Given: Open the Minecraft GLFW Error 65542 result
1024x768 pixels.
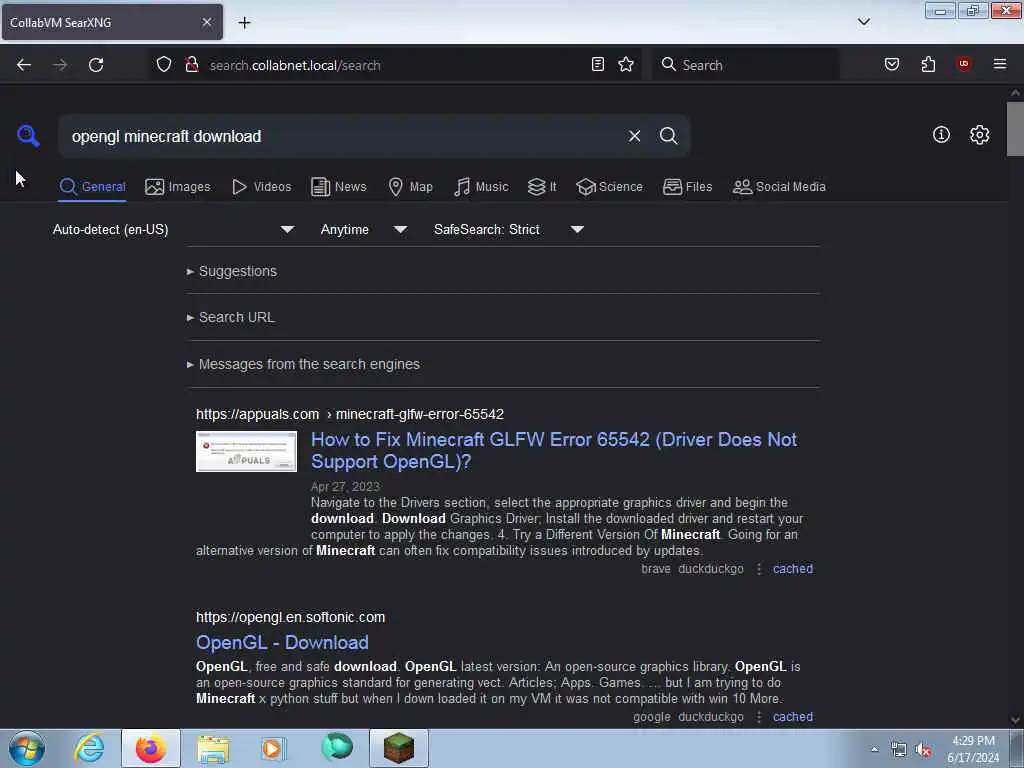Looking at the screenshot, I should point(554,451).
